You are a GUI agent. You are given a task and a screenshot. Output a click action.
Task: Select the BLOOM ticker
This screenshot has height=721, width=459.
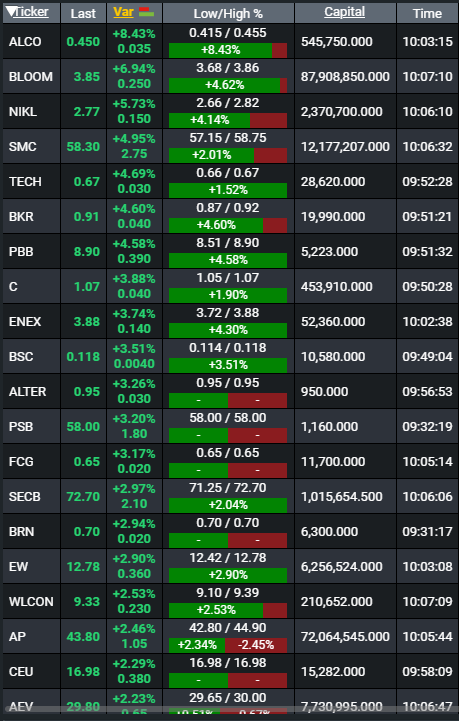(x=31, y=76)
